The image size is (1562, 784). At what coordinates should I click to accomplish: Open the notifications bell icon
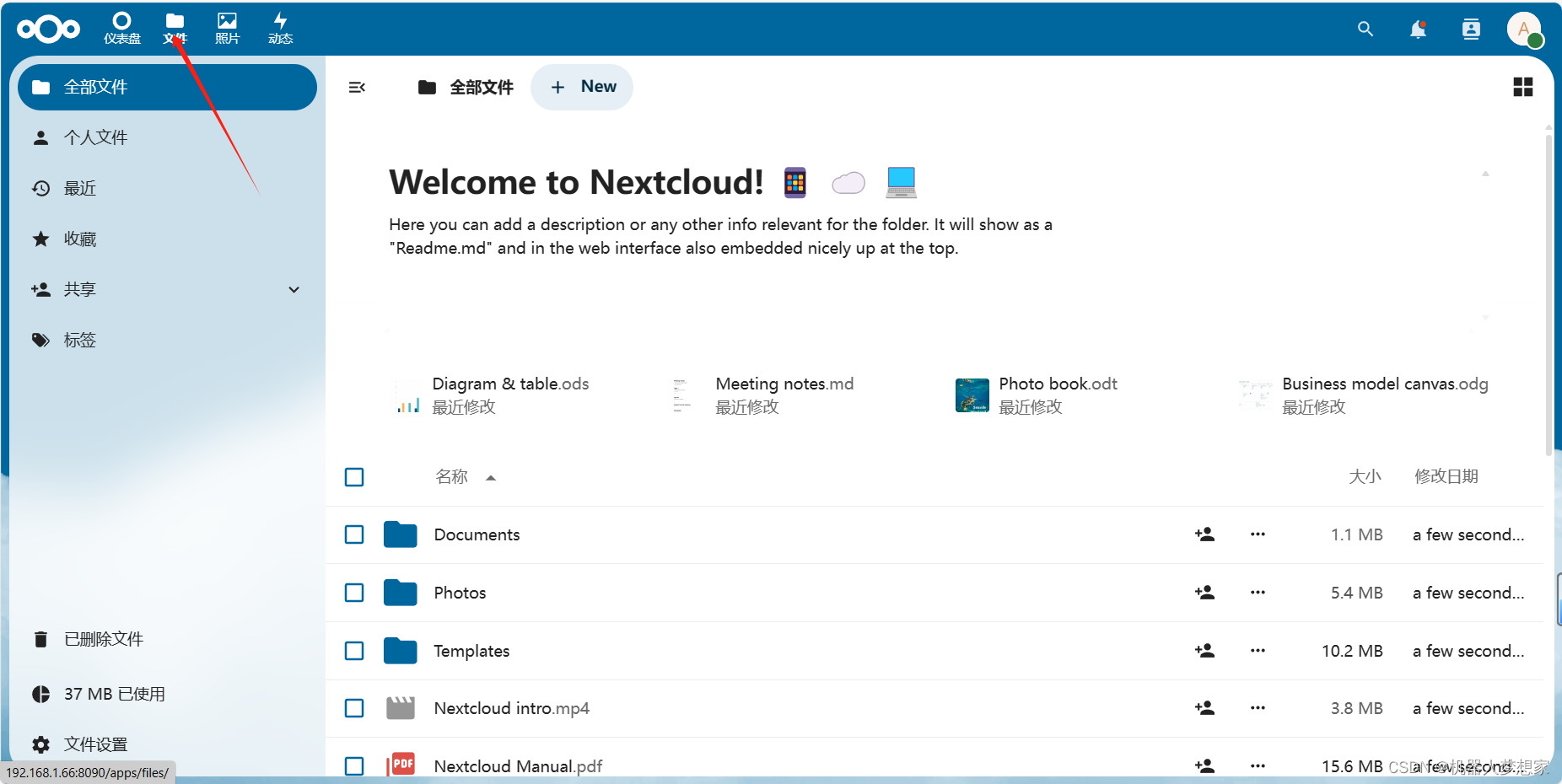[x=1418, y=29]
